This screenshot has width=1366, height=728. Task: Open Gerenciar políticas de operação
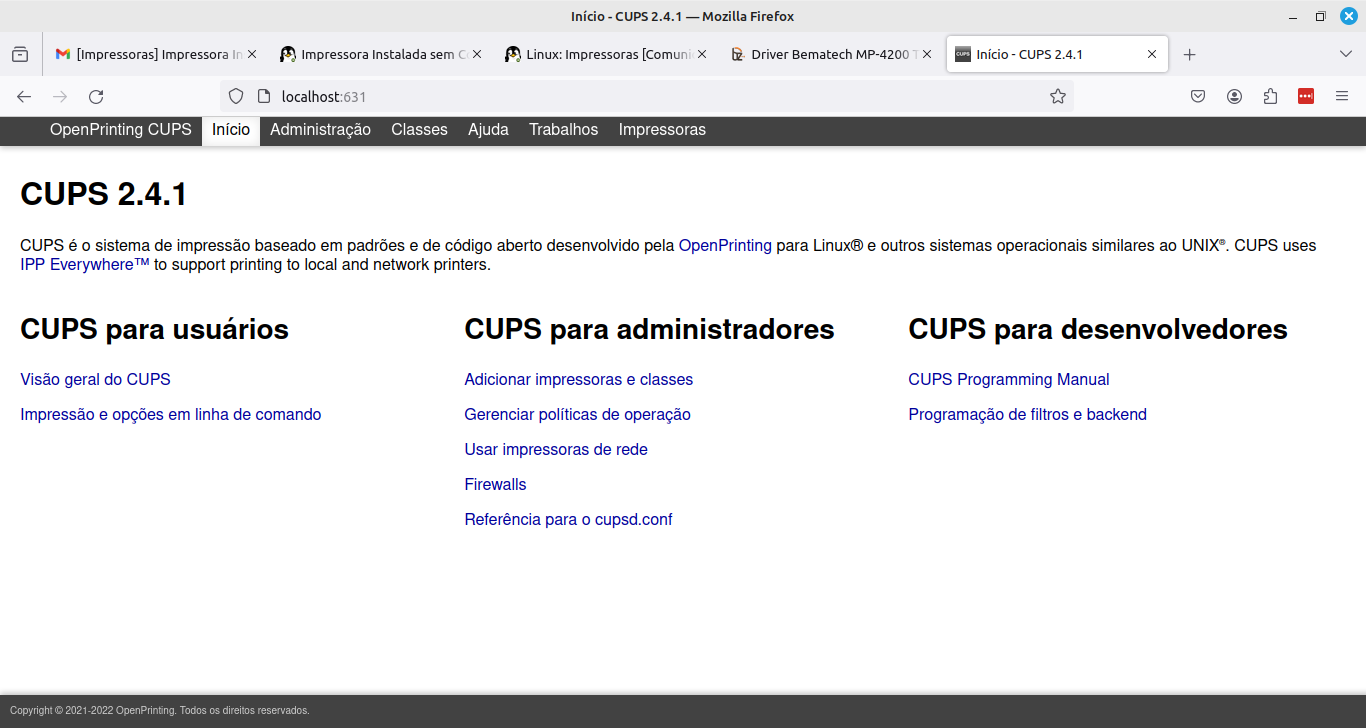578,415
